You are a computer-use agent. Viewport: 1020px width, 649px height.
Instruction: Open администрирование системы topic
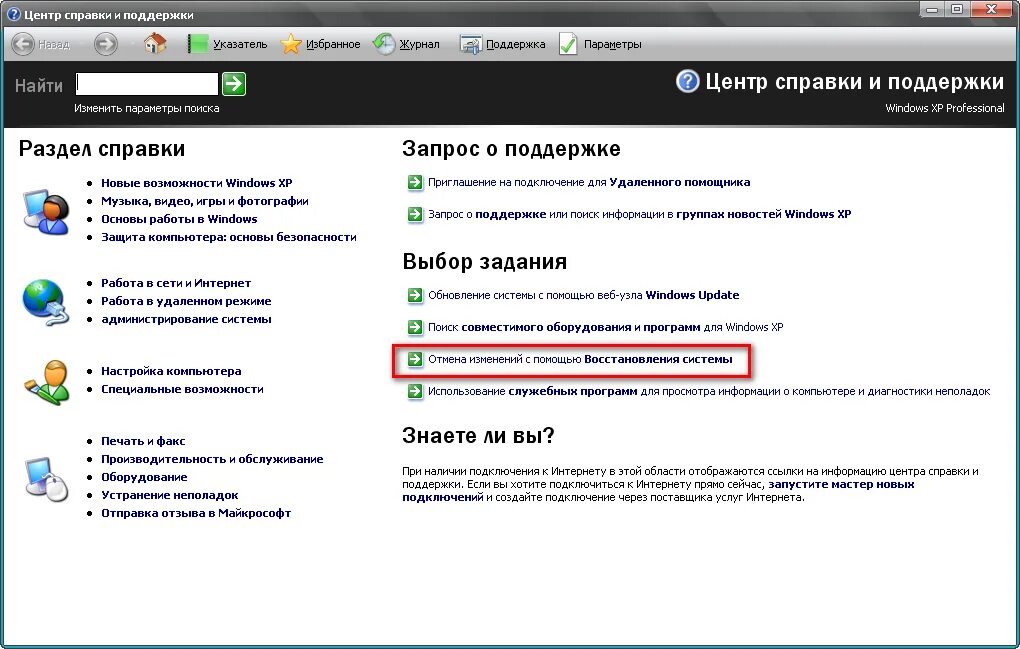(186, 319)
